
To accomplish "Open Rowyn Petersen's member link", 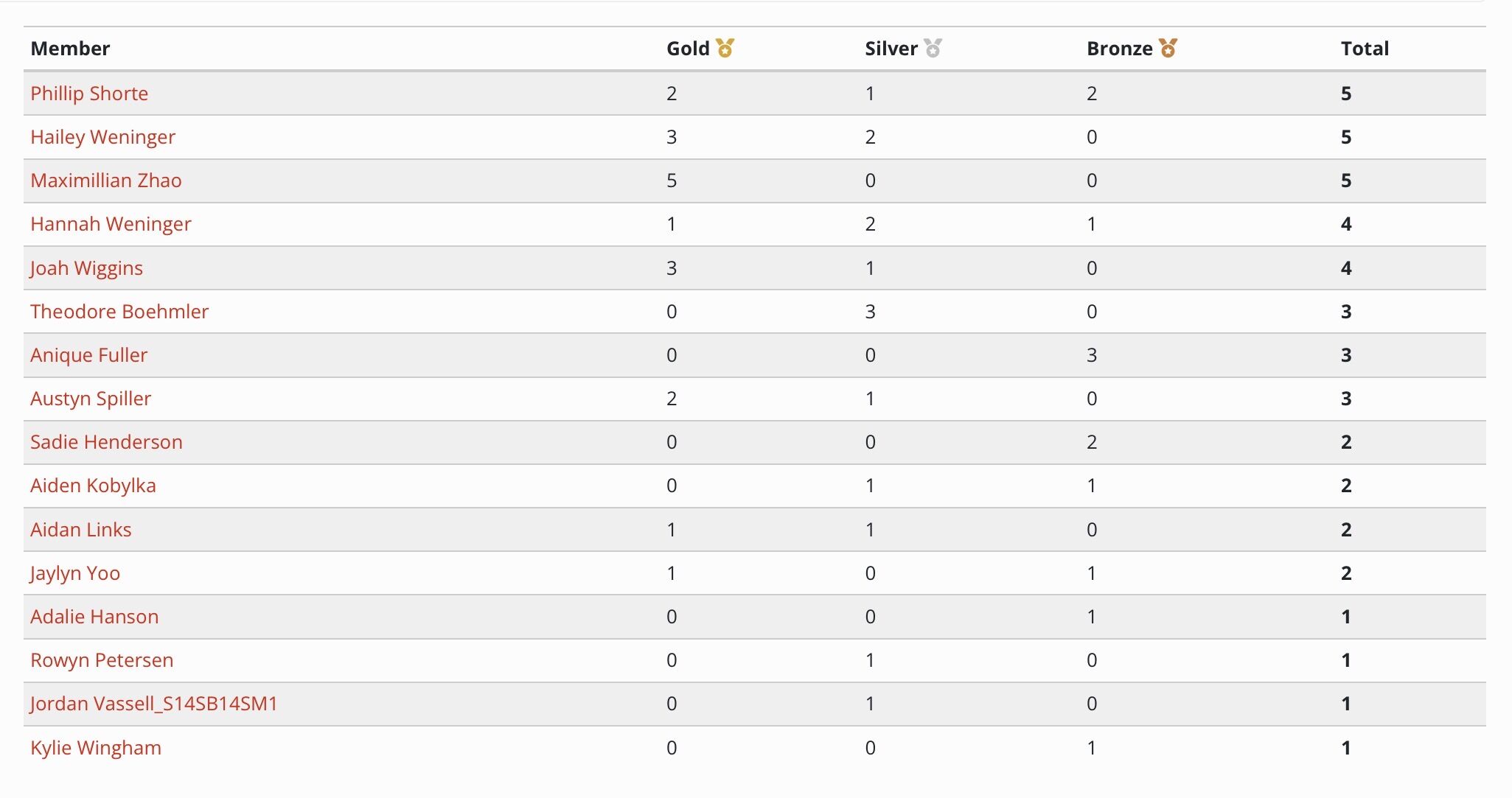I will click(x=102, y=660).
